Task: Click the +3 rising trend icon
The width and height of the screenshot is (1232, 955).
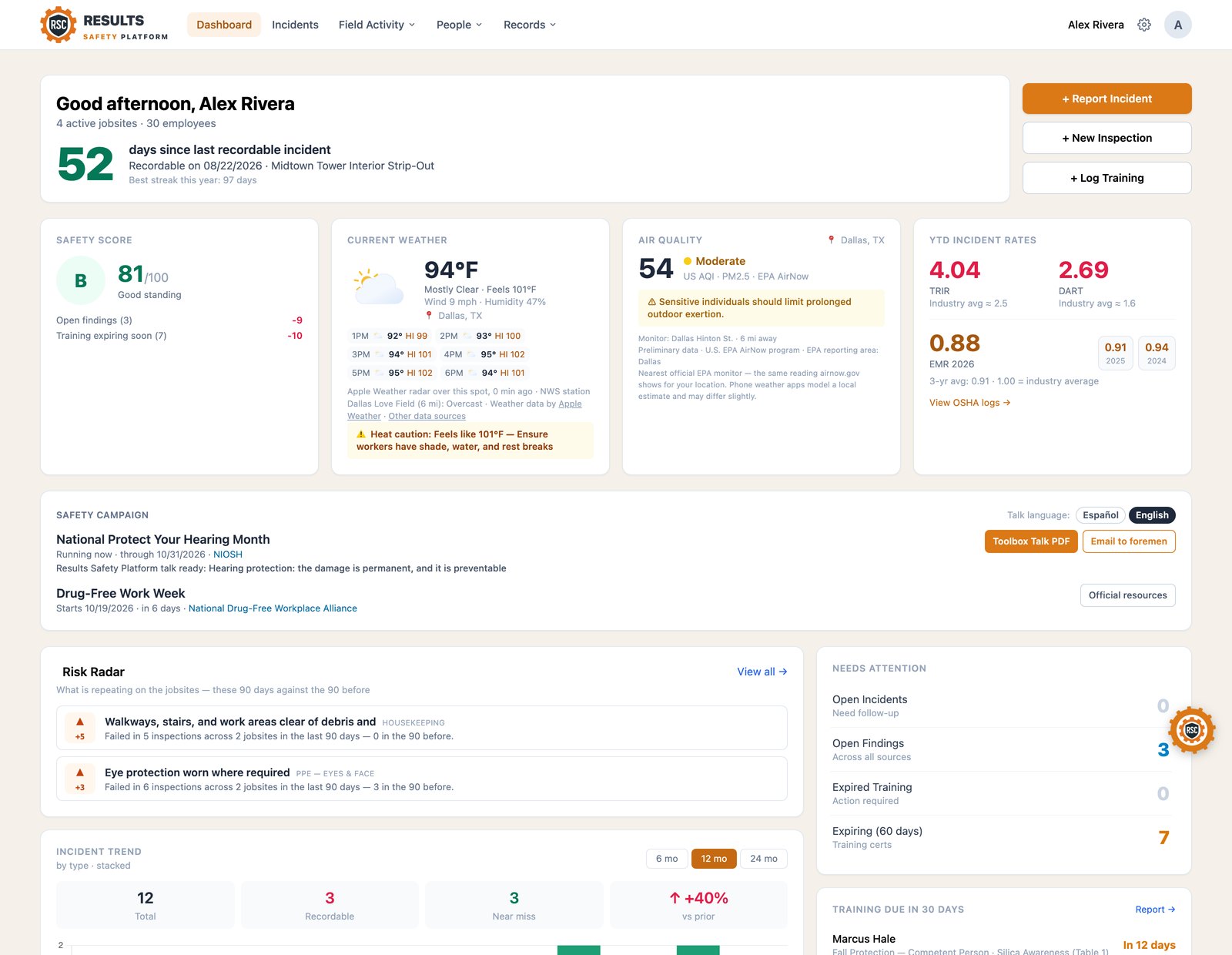Action: (80, 779)
